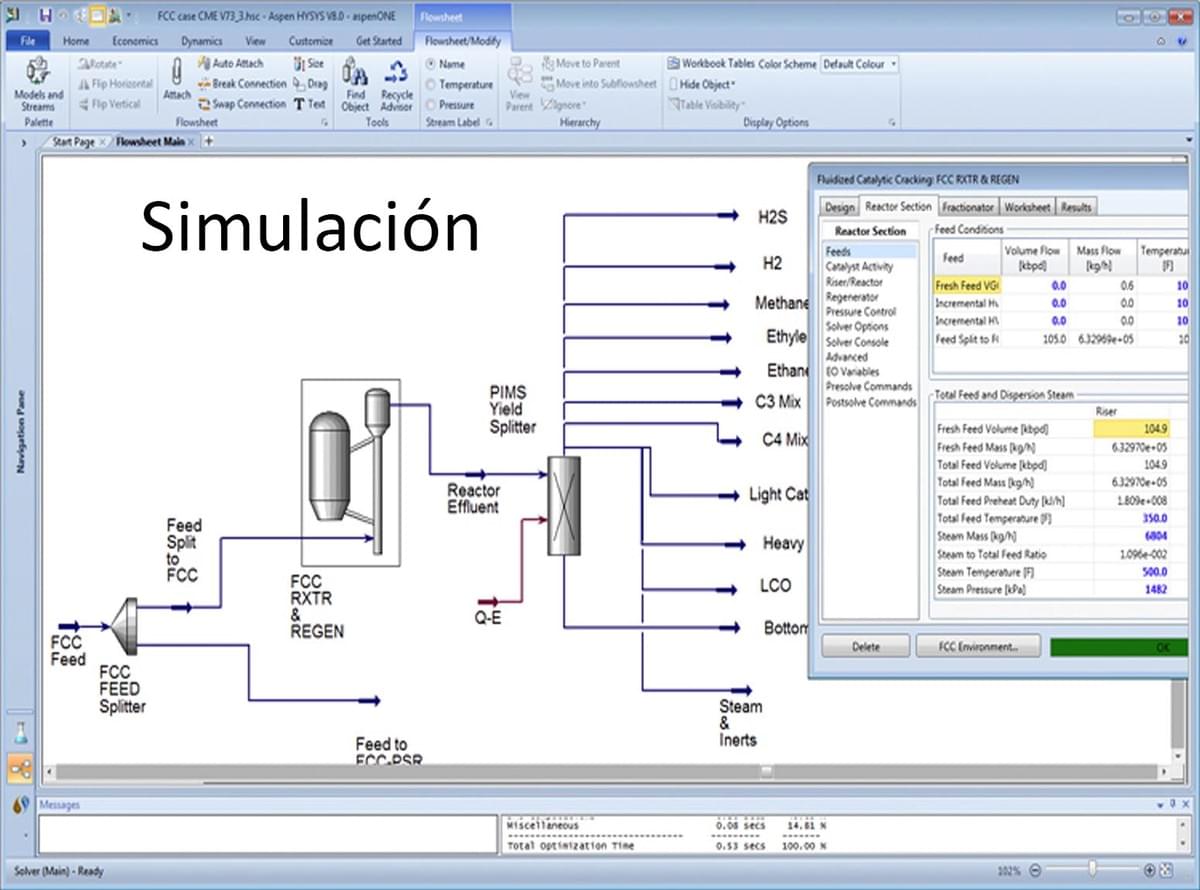Viewport: 1200px width, 890px height.
Task: Select the Drag tool
Action: (x=310, y=84)
